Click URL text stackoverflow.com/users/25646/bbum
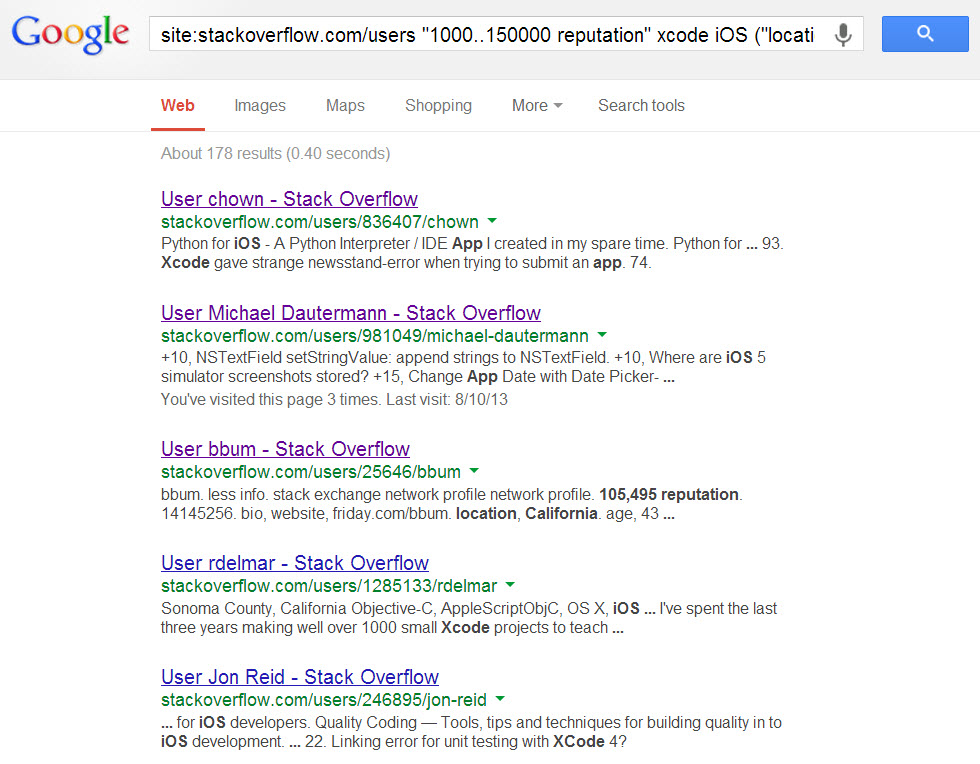980x764 pixels. coord(311,472)
